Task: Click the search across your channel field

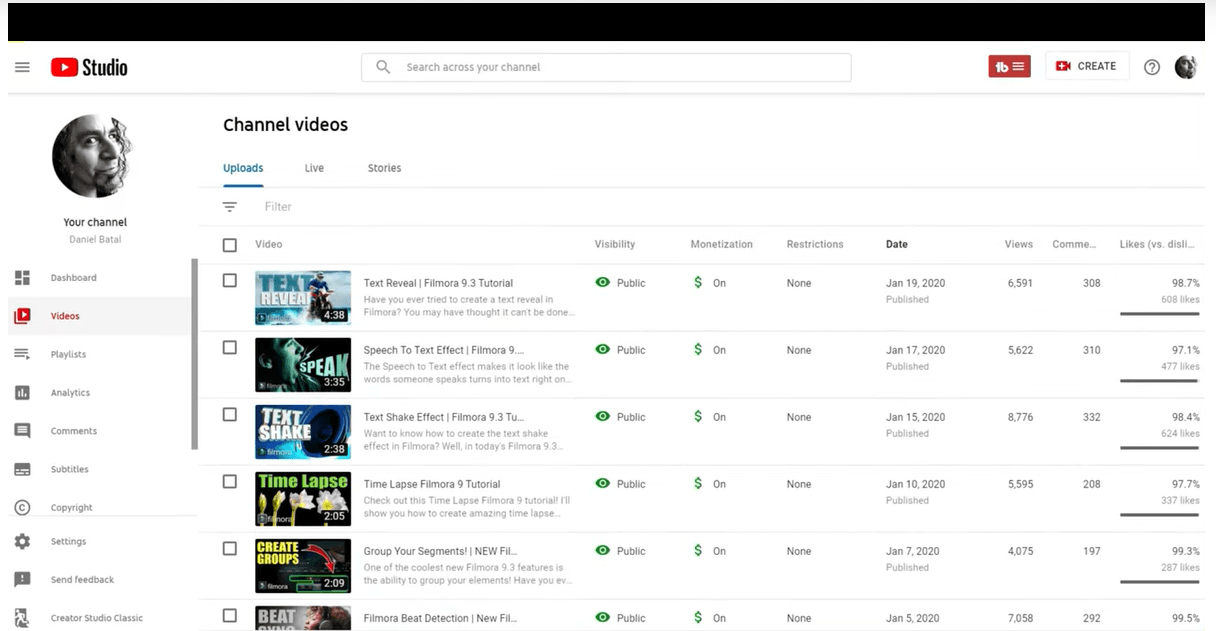Action: point(606,67)
